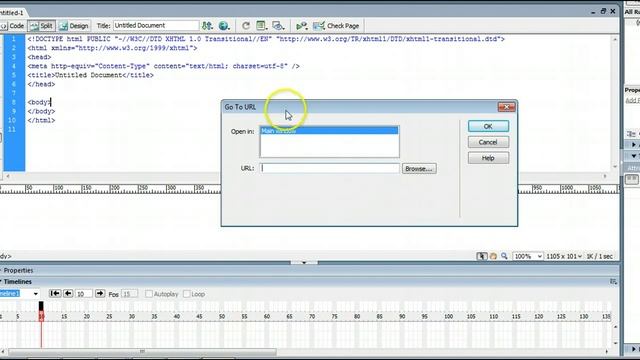Step timeline back one frame
Image resolution: width=640 pixels, height=360 pixels.
pos(68,293)
